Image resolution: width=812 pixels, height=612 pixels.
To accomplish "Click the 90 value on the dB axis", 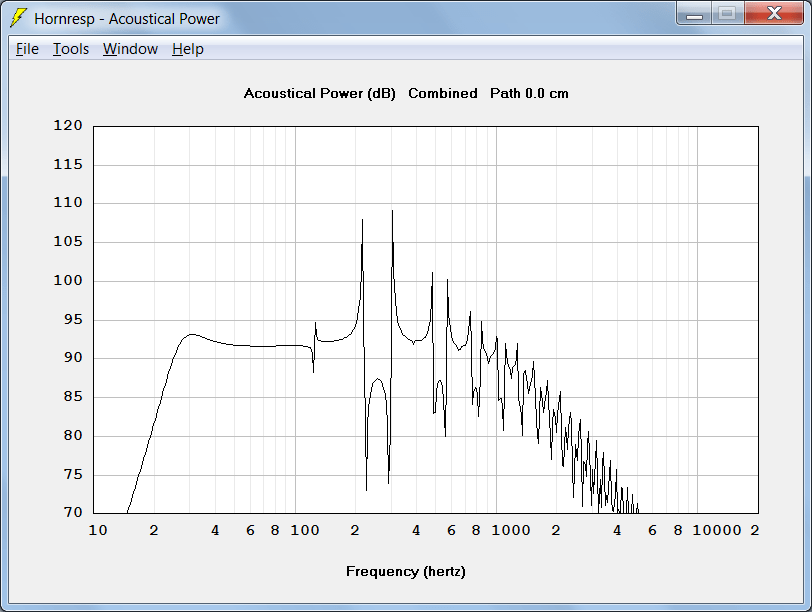I will pyautogui.click(x=73, y=357).
